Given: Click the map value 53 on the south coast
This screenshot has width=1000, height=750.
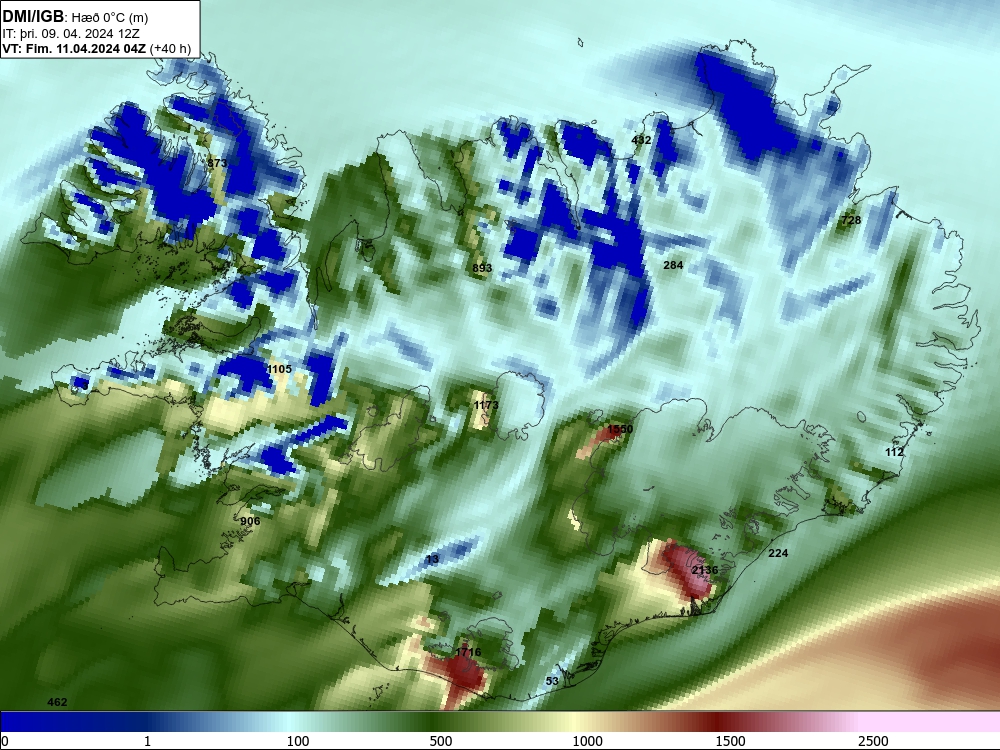Looking at the screenshot, I should point(552,681).
